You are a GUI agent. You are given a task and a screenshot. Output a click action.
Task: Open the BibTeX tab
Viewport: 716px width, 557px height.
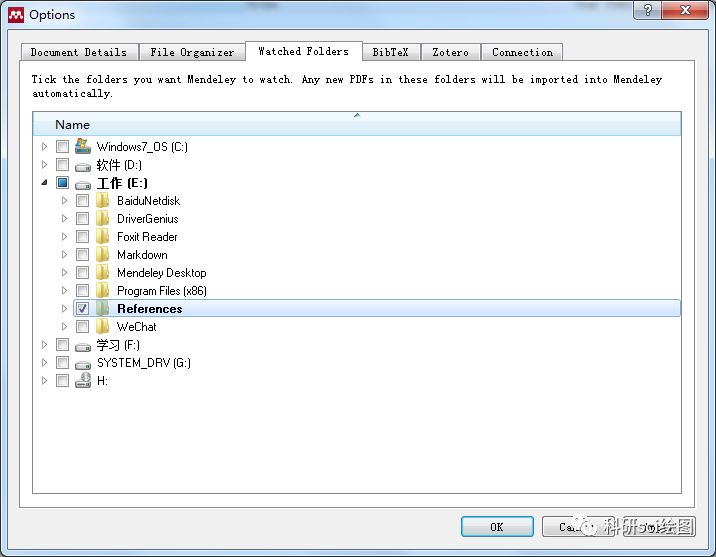point(390,52)
